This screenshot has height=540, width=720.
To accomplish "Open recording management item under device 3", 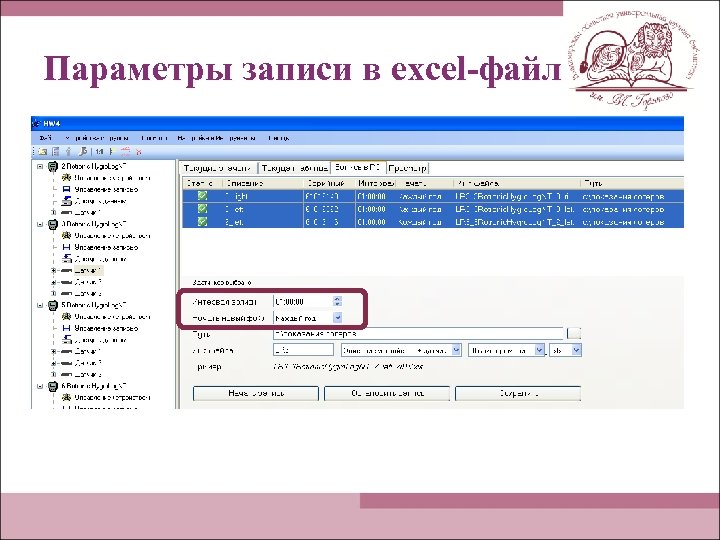I will 100,247.
